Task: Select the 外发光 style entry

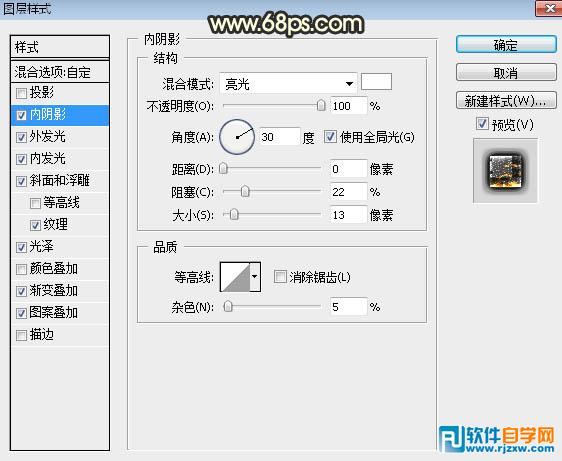Action: coord(60,137)
